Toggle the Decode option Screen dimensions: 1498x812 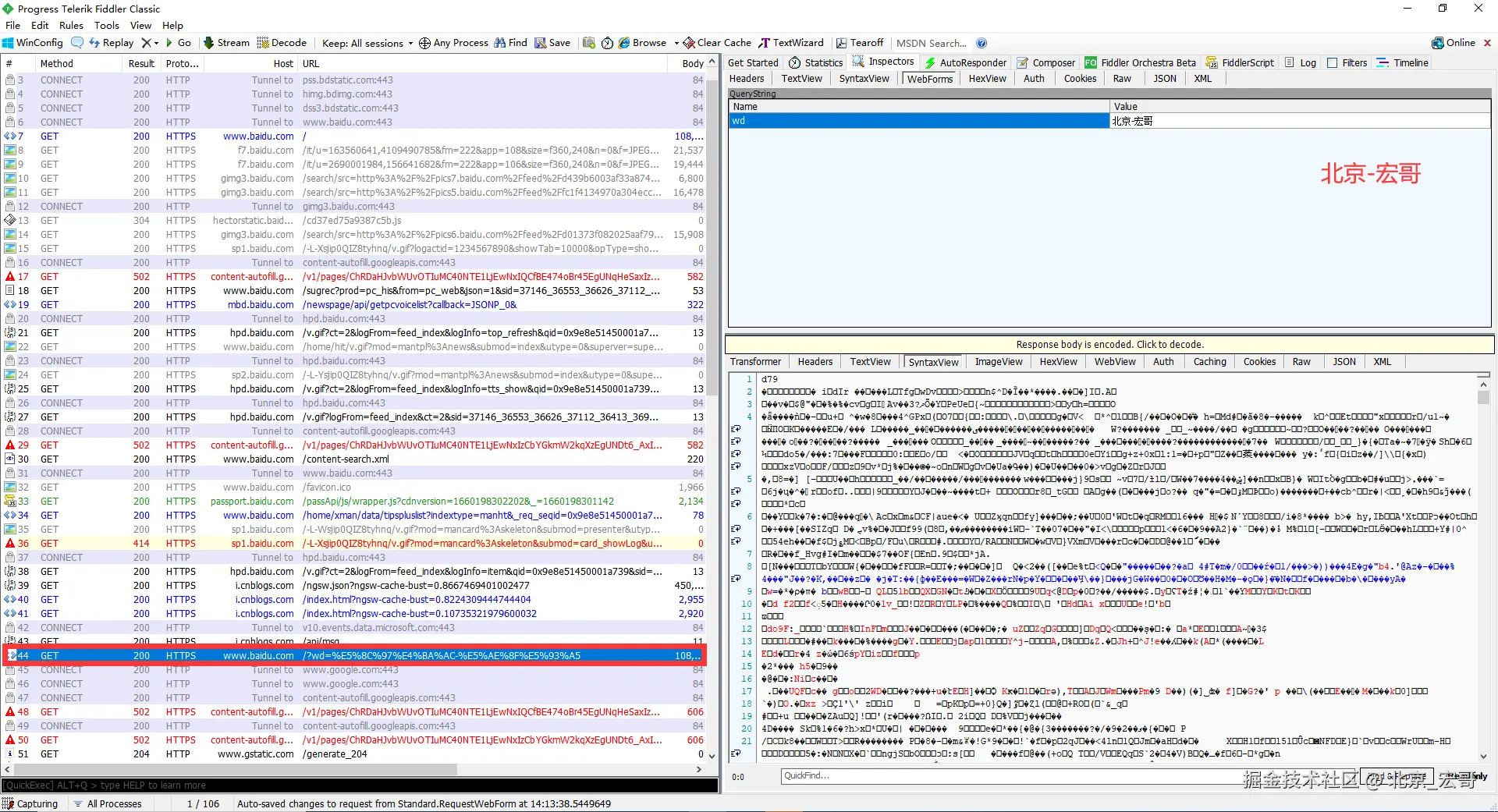coord(282,43)
